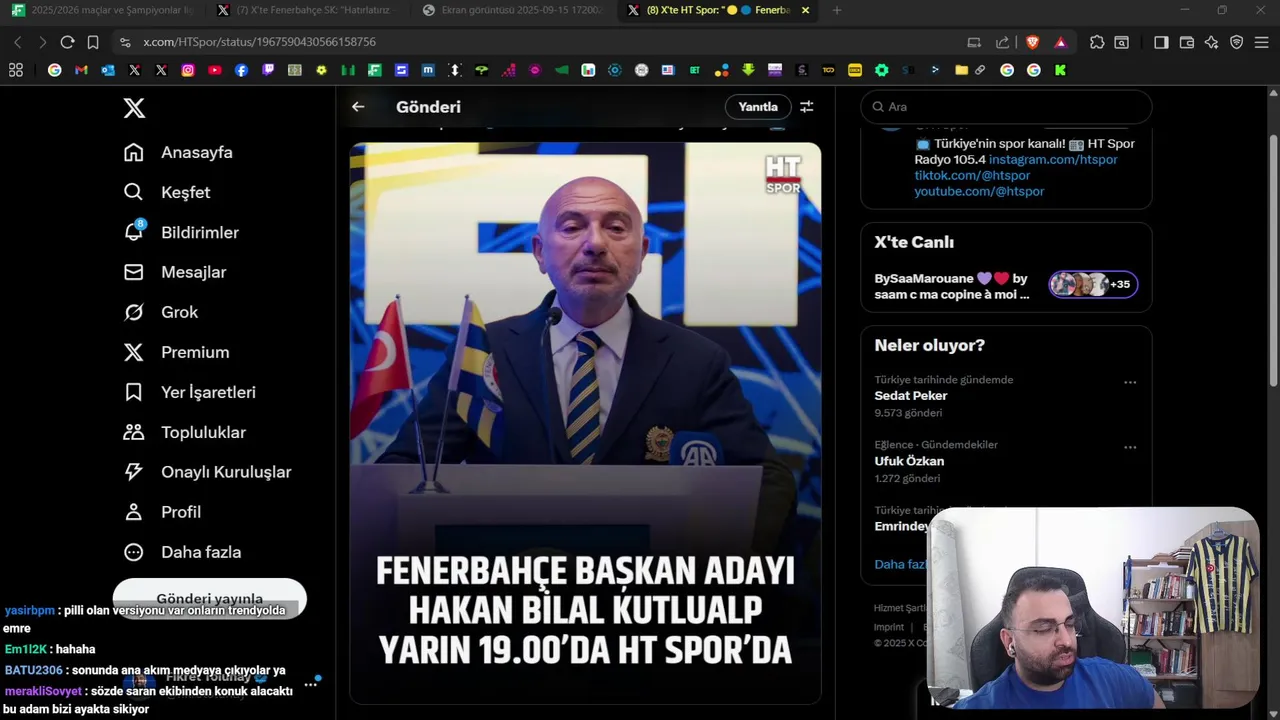This screenshot has width=1280, height=720.
Task: Open site settings icon in address bar
Action: click(x=124, y=42)
